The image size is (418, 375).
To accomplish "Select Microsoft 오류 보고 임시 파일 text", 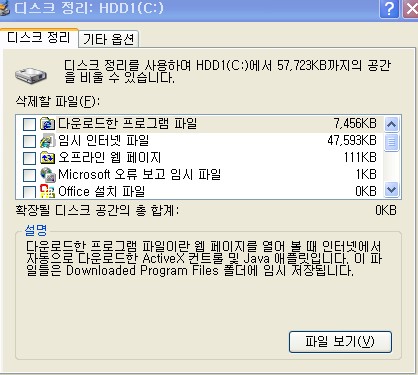I will [139, 174].
